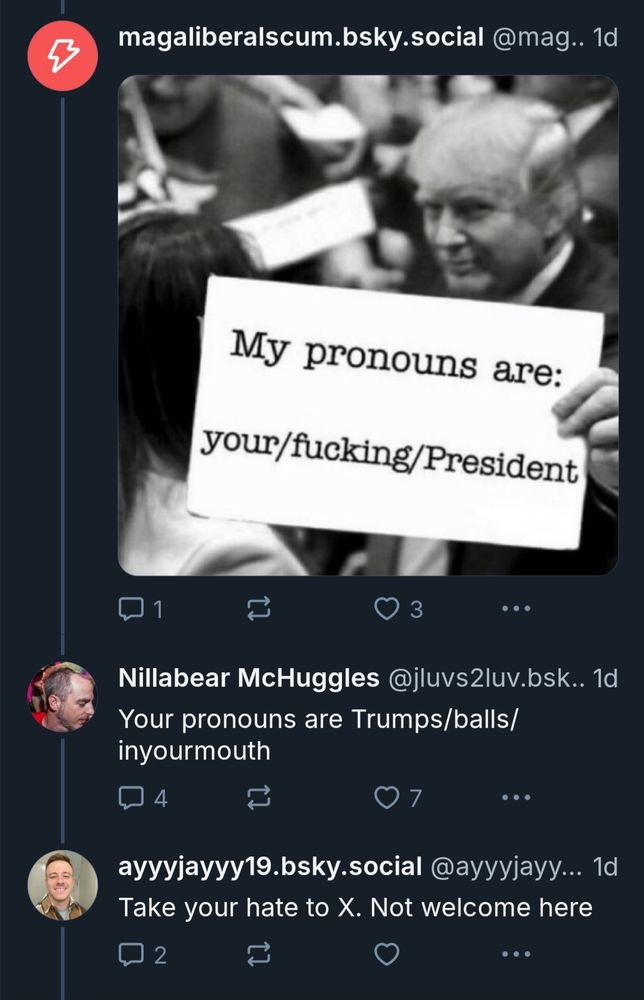The image size is (644, 1000).
Task: Open more options on ayyyjayyy19's comment
Action: coord(516,955)
